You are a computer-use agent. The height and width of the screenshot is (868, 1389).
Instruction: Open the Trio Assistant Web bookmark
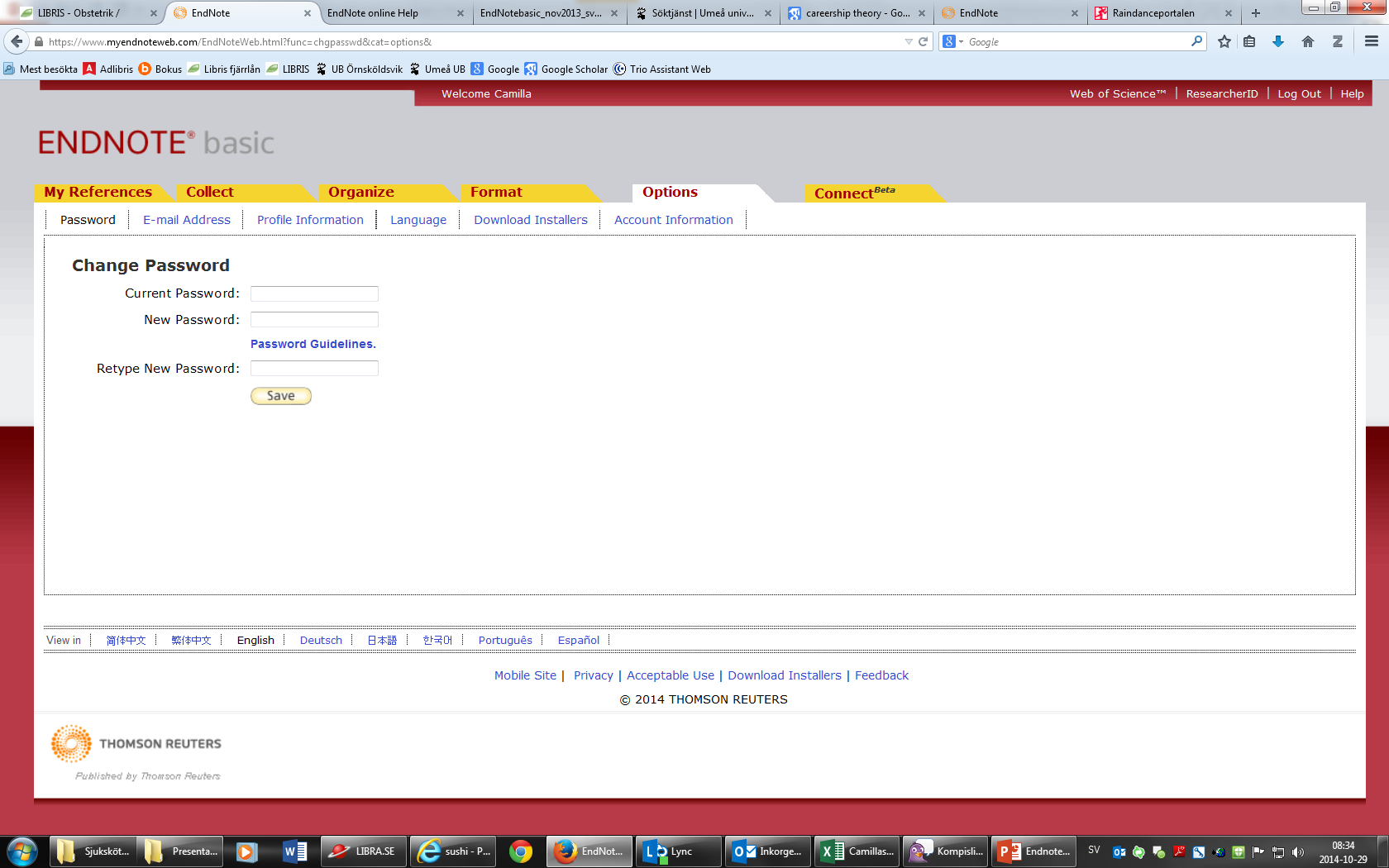click(x=662, y=69)
